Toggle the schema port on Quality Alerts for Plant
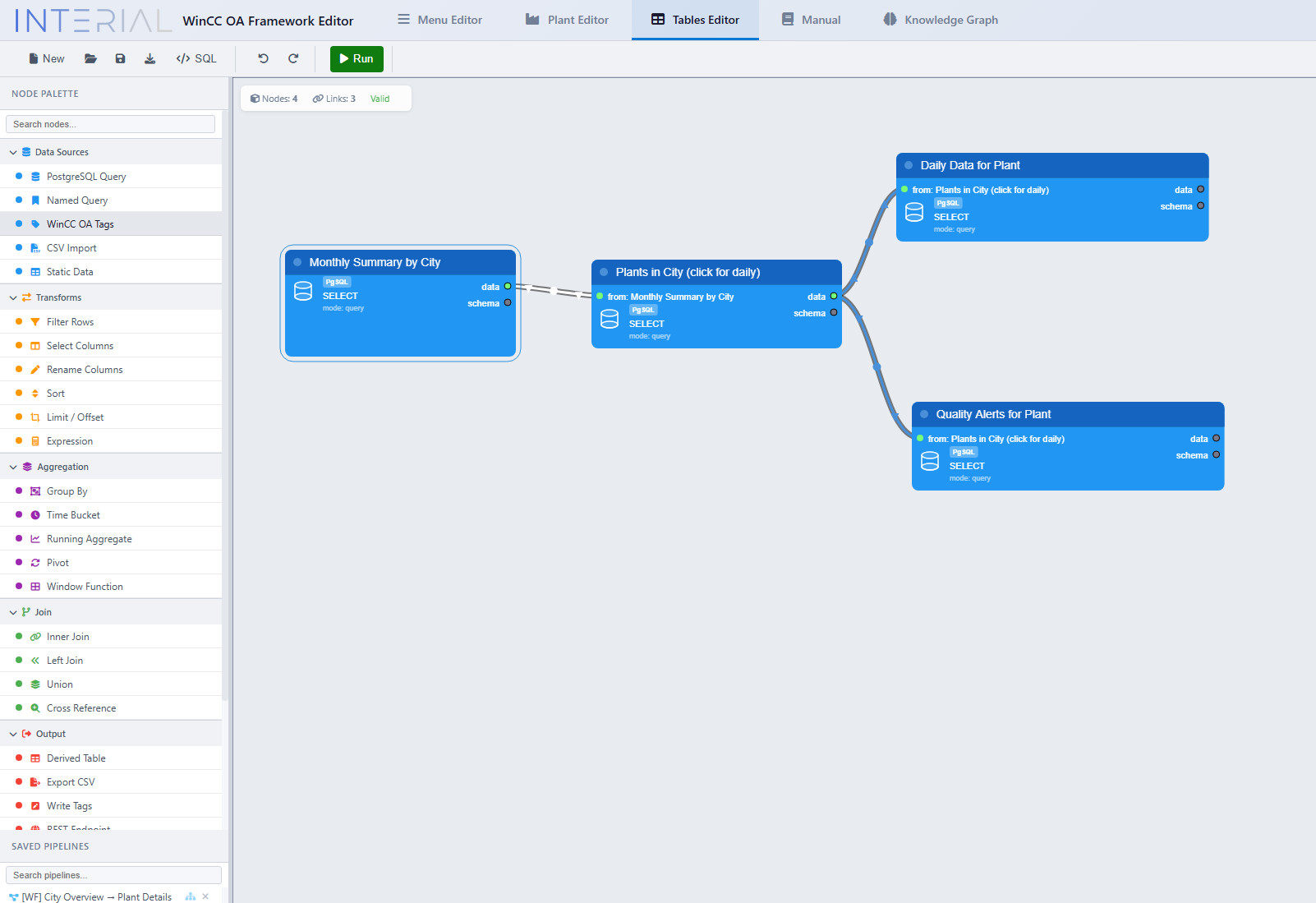Screen dimensions: 1316x903 [1215, 455]
